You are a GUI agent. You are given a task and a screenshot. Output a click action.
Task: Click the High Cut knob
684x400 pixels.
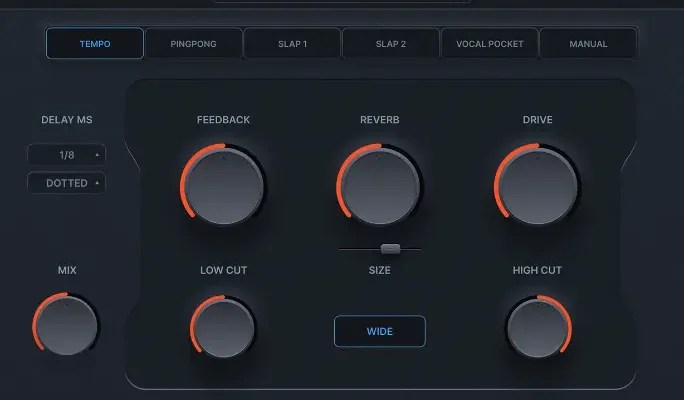point(538,326)
